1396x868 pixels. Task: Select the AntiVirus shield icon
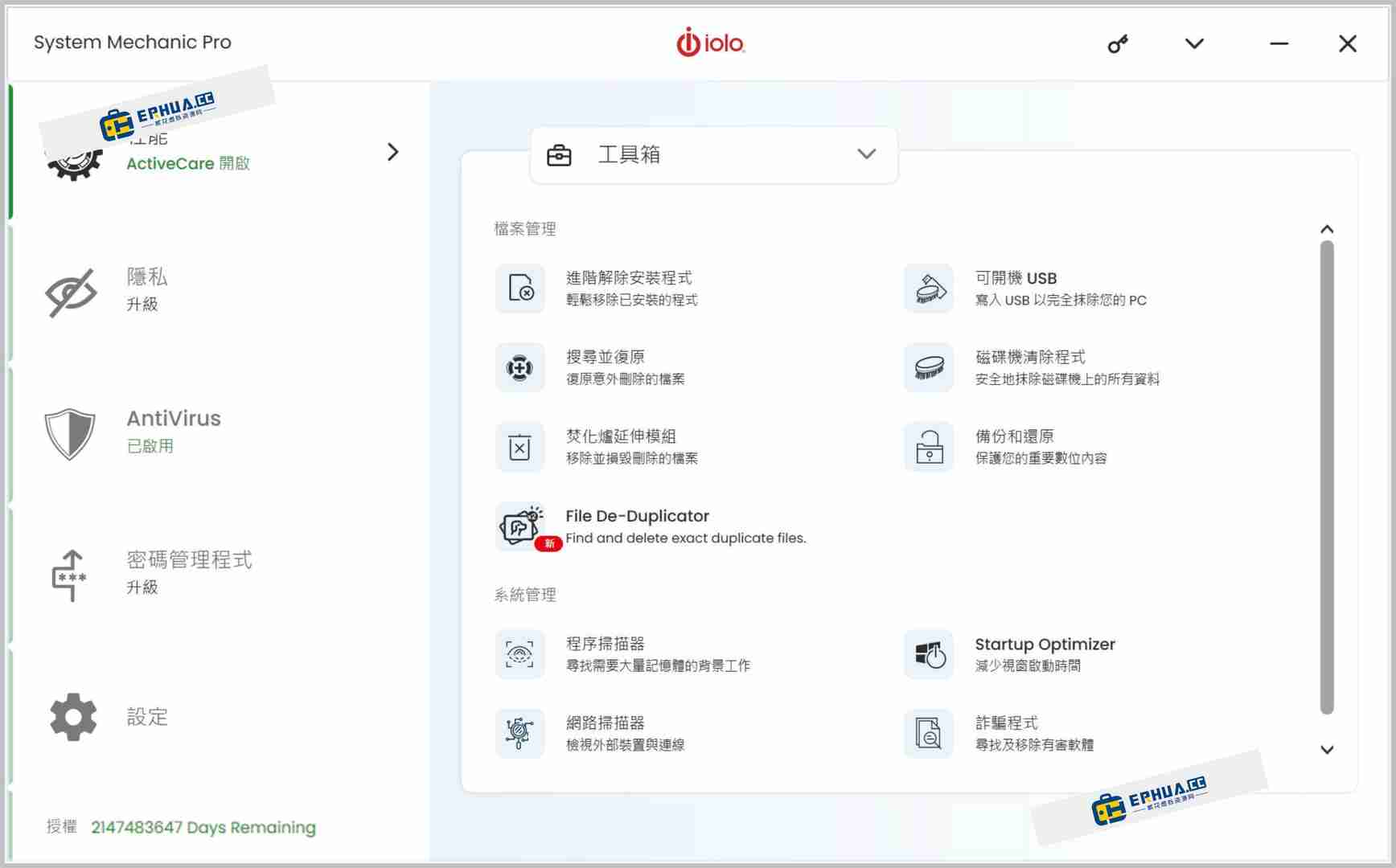(70, 433)
